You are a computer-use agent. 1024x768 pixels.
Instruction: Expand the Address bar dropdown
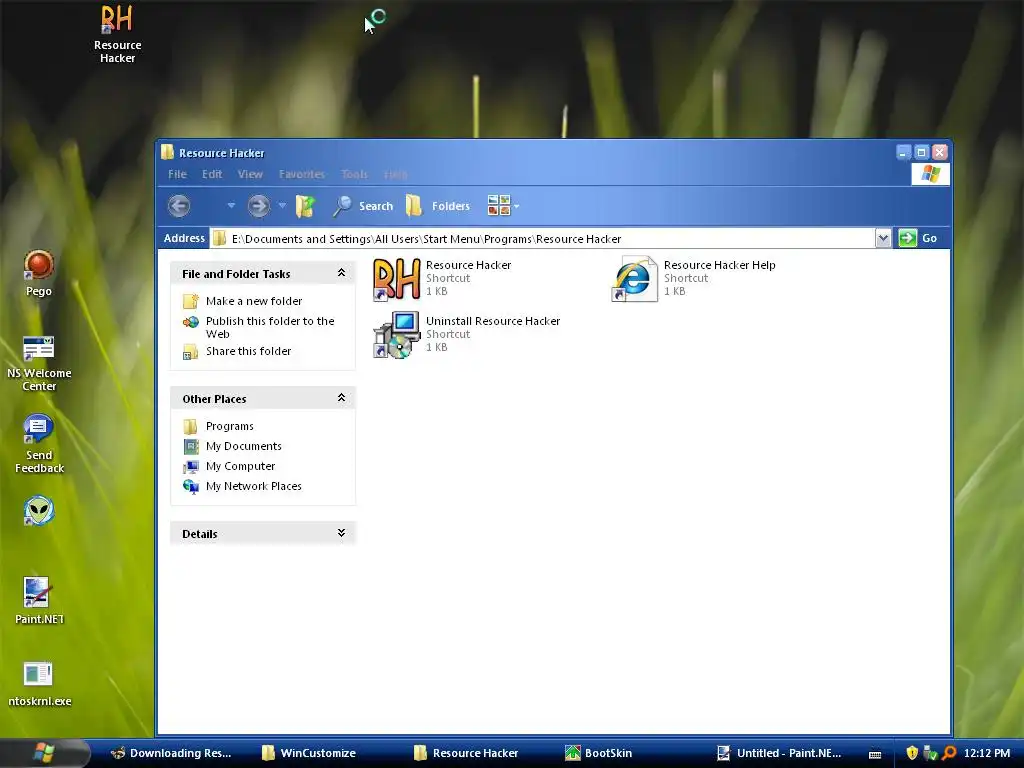point(883,238)
